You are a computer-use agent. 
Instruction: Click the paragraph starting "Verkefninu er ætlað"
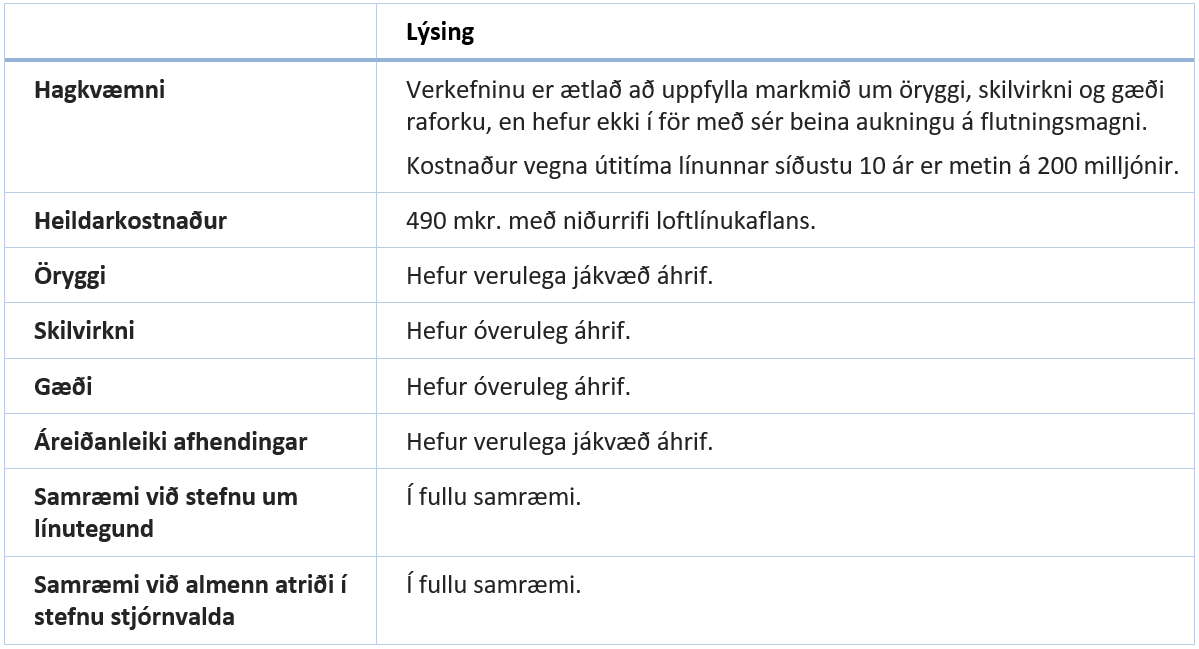pos(786,105)
